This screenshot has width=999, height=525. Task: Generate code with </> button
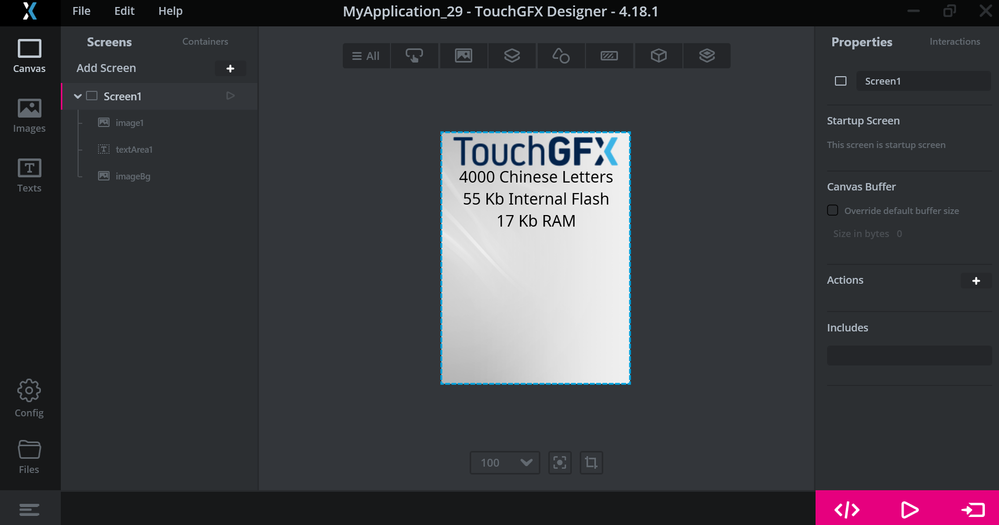point(847,510)
